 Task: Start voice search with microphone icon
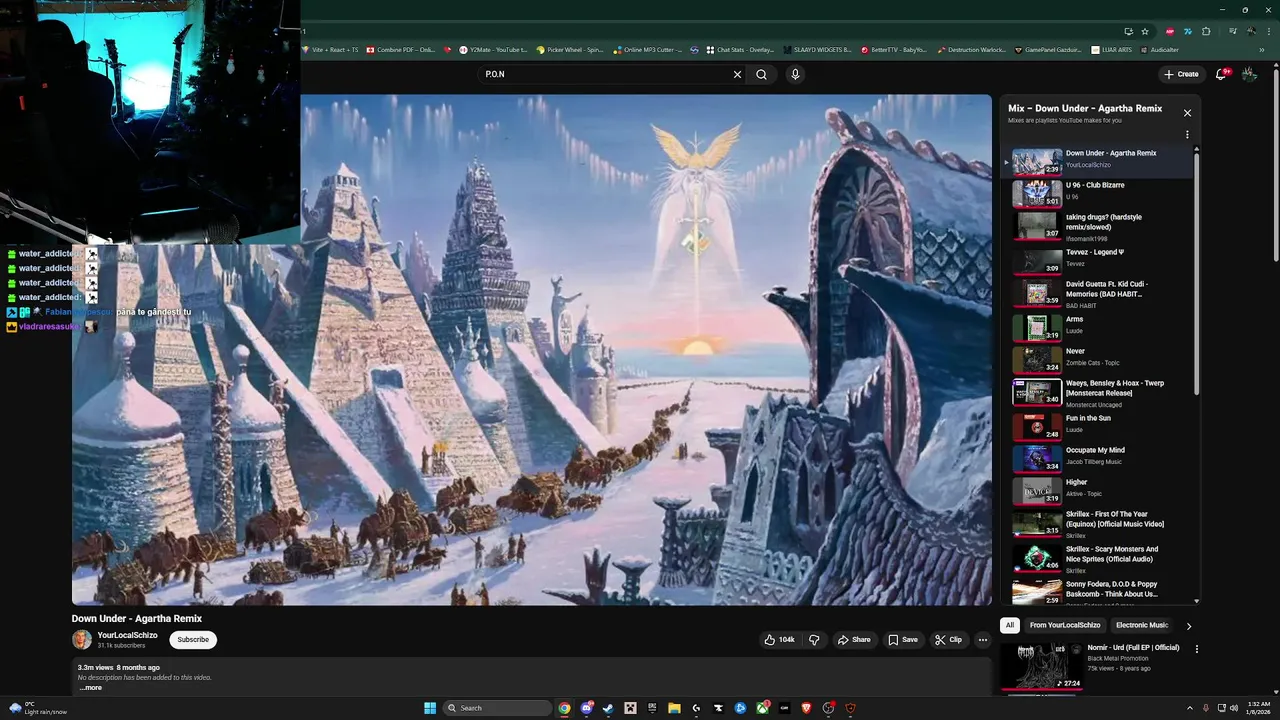click(x=795, y=74)
